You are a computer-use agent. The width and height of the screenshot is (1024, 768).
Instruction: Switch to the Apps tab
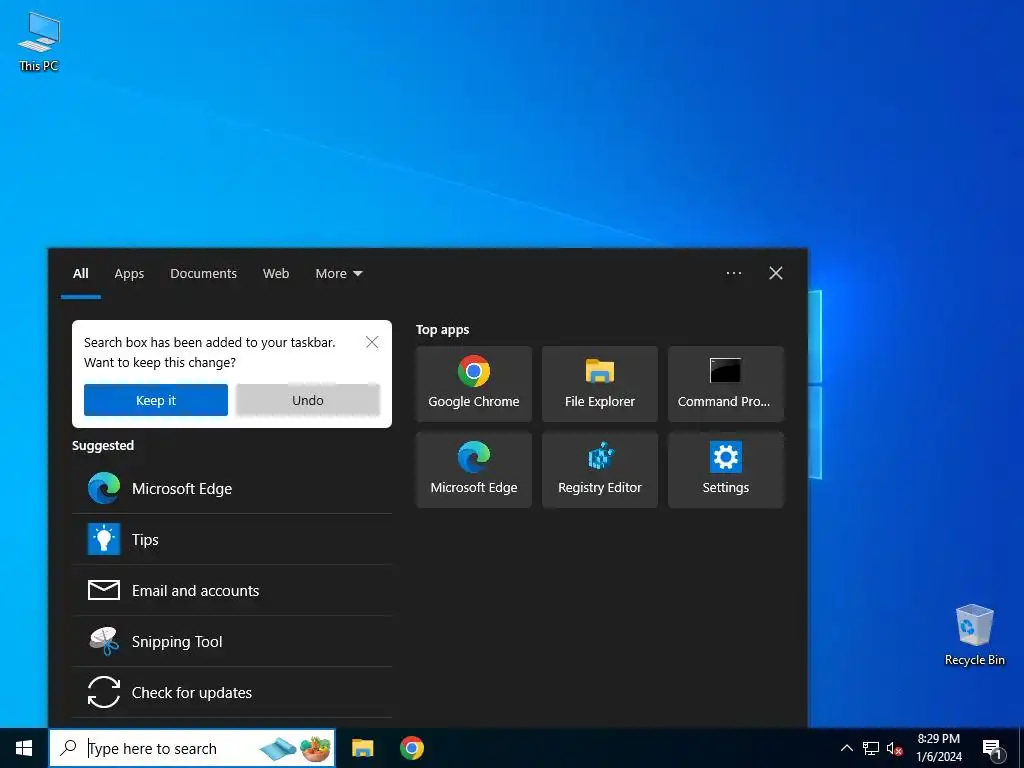[x=129, y=274]
